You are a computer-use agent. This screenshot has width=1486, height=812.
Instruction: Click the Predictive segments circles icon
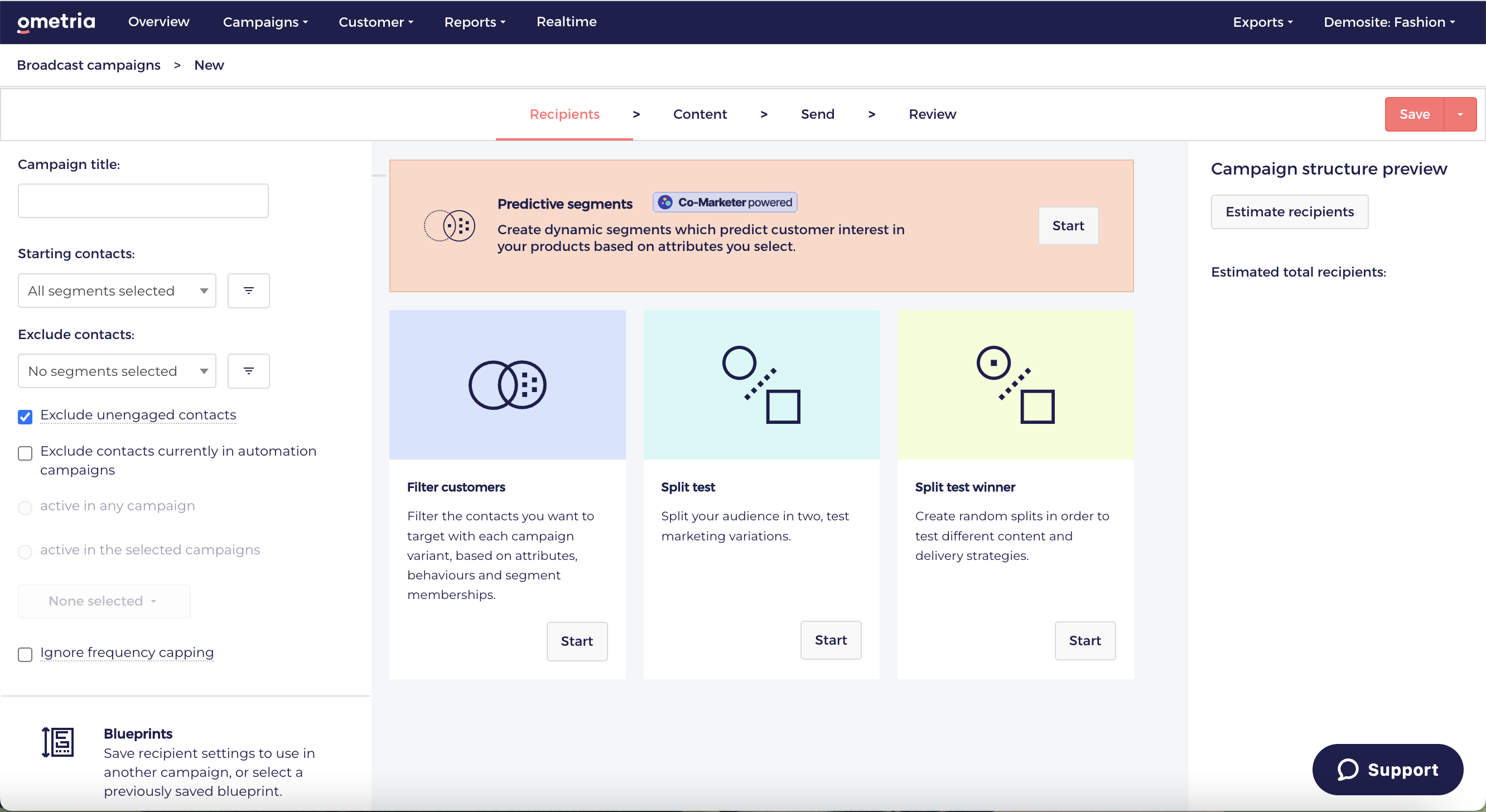click(x=450, y=225)
